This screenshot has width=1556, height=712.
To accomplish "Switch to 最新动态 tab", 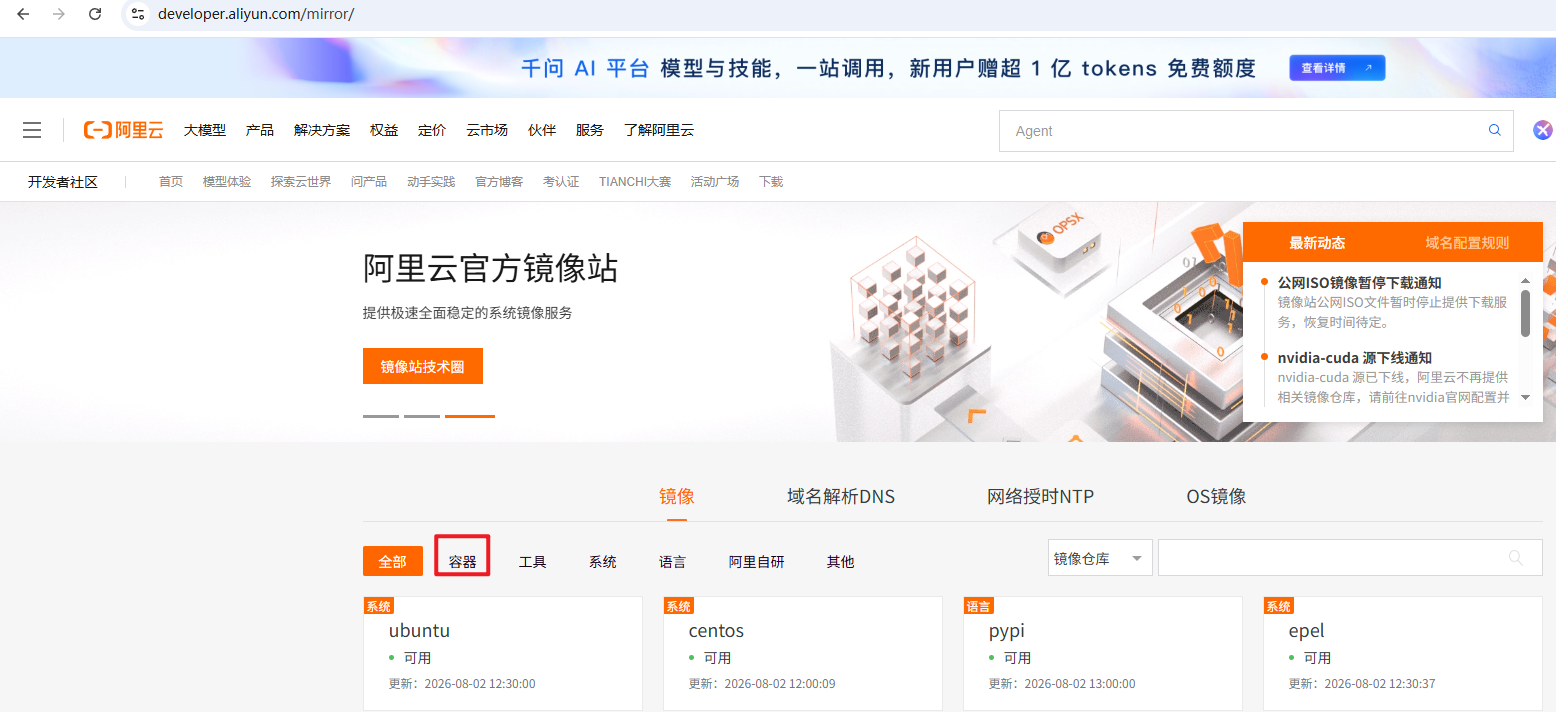I will [1317, 242].
